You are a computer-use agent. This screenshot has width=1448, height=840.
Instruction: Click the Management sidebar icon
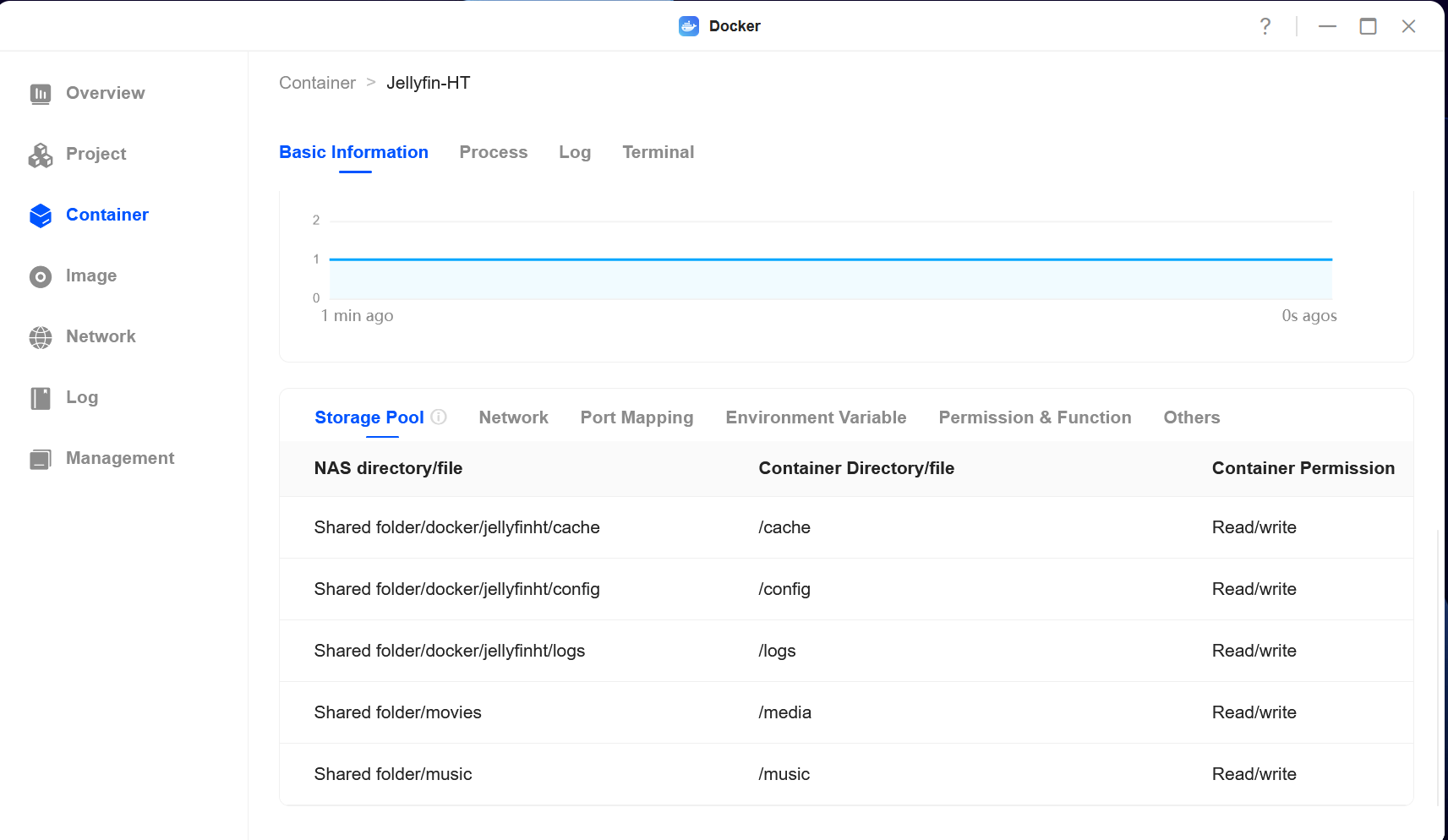click(x=41, y=459)
